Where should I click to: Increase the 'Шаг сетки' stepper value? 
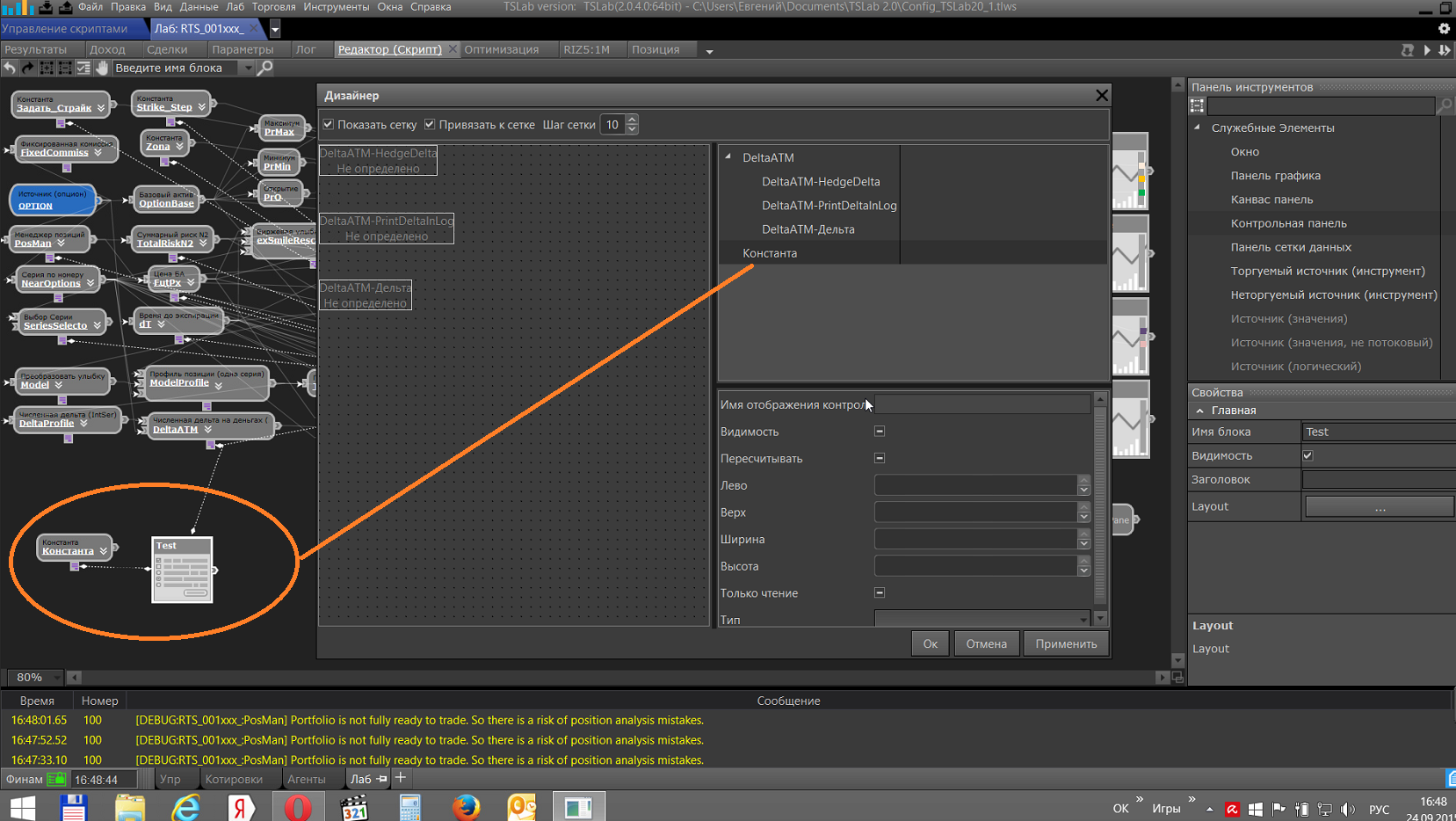coord(632,120)
